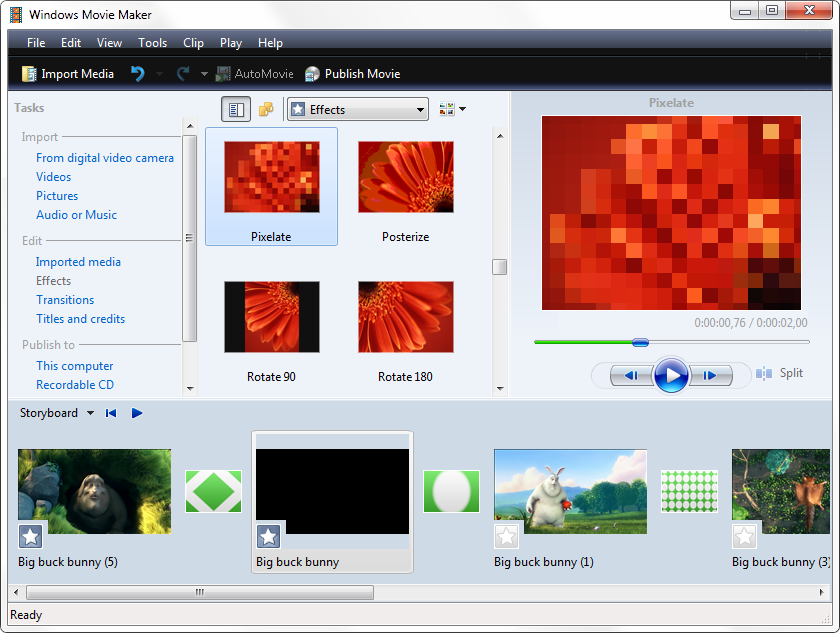Split the clip with the Split button

point(779,373)
